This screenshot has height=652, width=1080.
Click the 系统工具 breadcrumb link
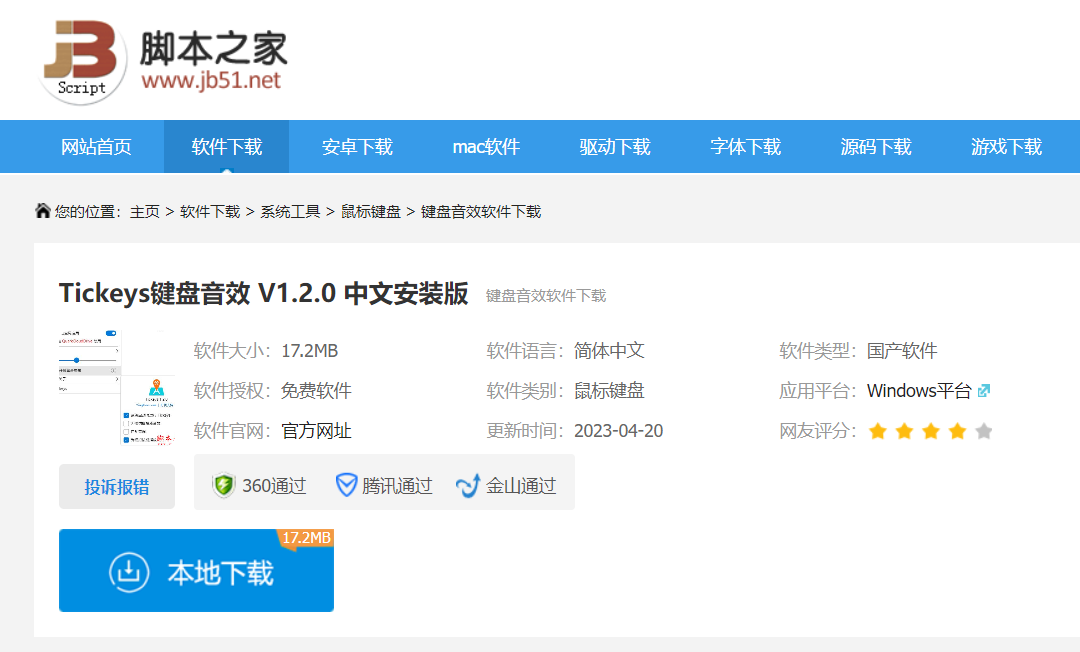[290, 211]
